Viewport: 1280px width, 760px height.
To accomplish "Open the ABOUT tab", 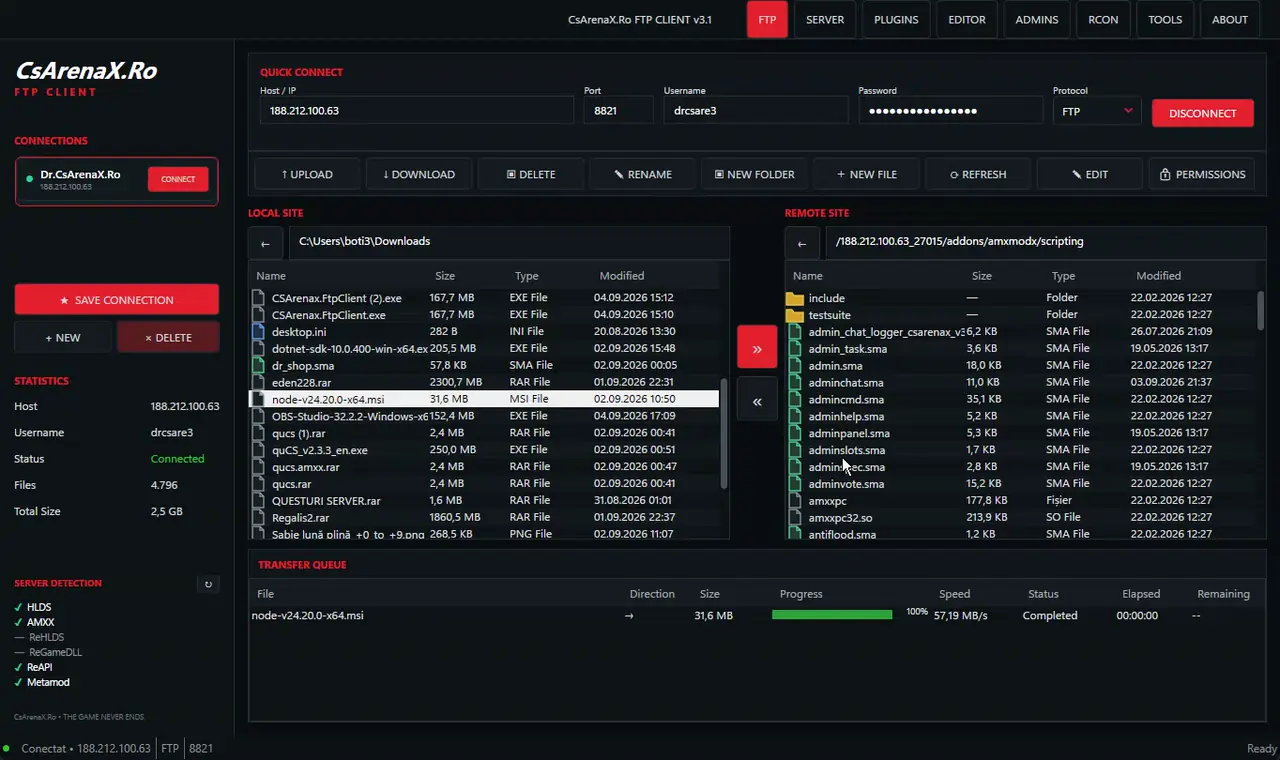I will (1230, 19).
